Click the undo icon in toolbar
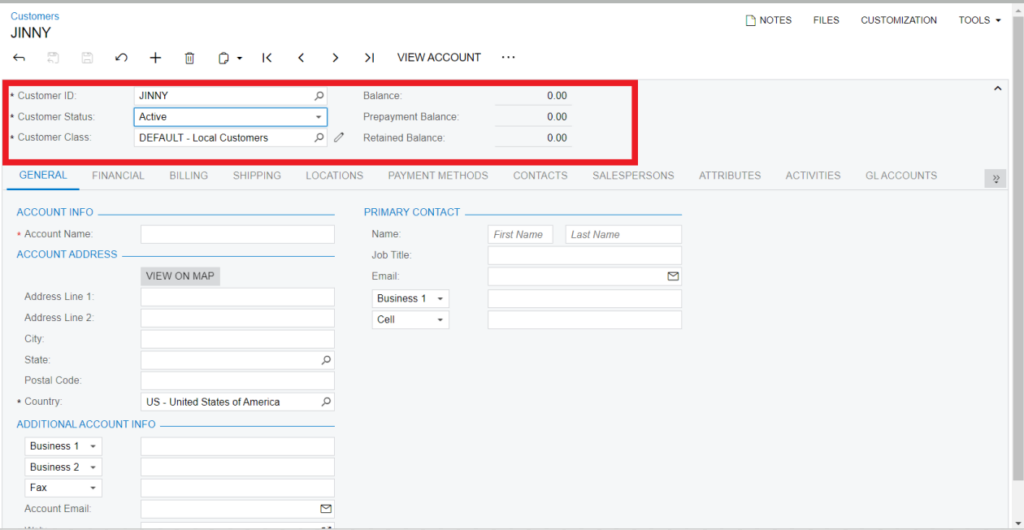 (121, 58)
